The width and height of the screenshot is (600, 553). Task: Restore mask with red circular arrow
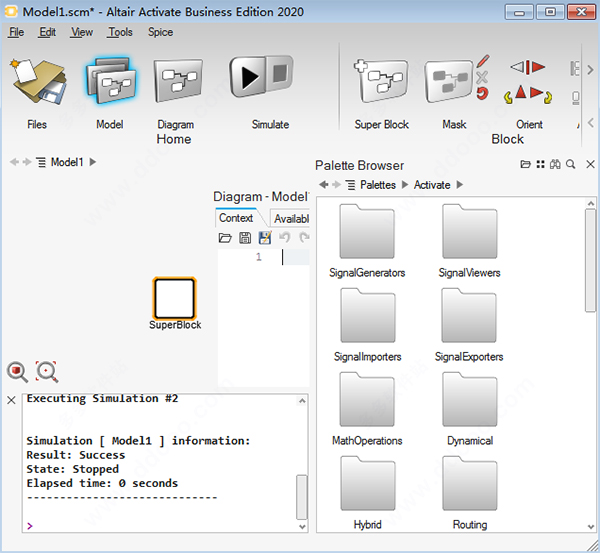483,93
